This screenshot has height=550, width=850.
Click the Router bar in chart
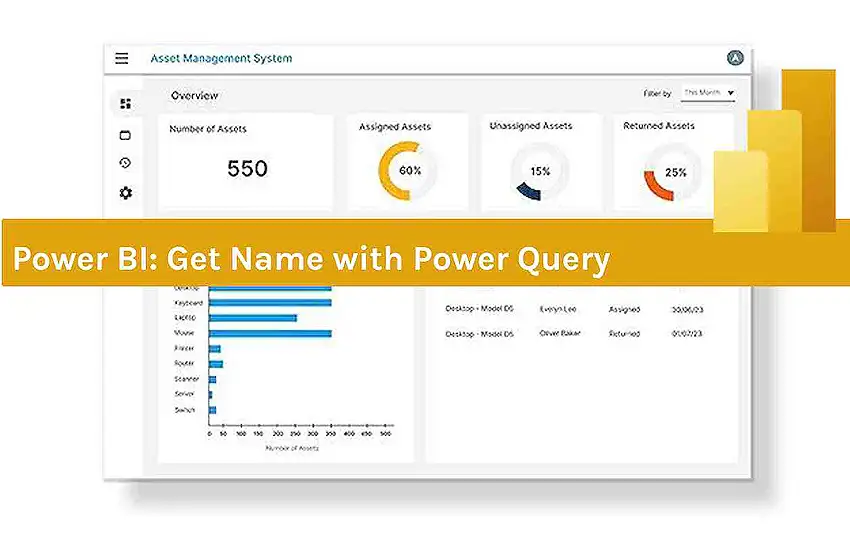pyautogui.click(x=216, y=364)
